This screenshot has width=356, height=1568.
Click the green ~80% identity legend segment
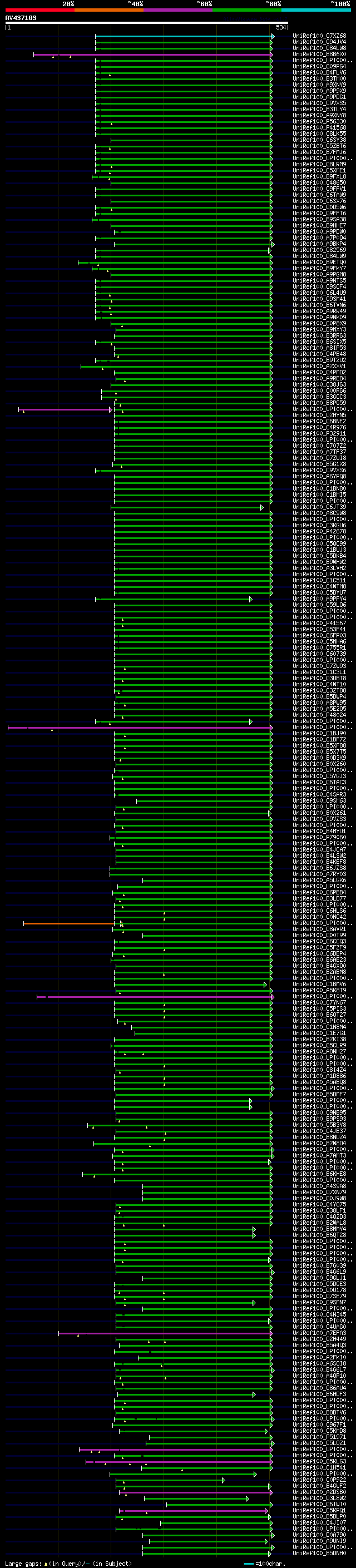[x=247, y=11]
